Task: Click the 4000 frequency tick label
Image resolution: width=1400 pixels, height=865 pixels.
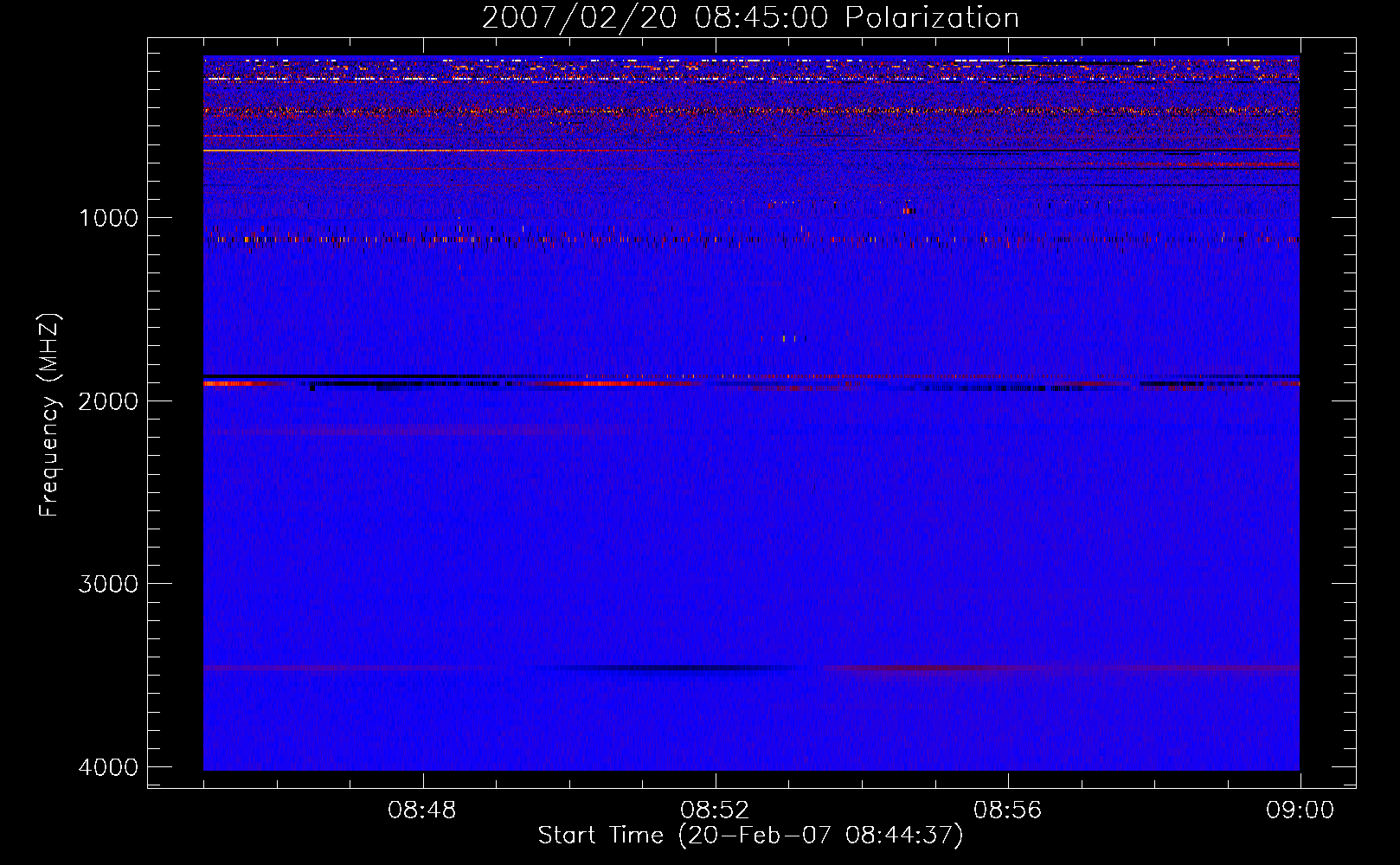Action: [108, 767]
